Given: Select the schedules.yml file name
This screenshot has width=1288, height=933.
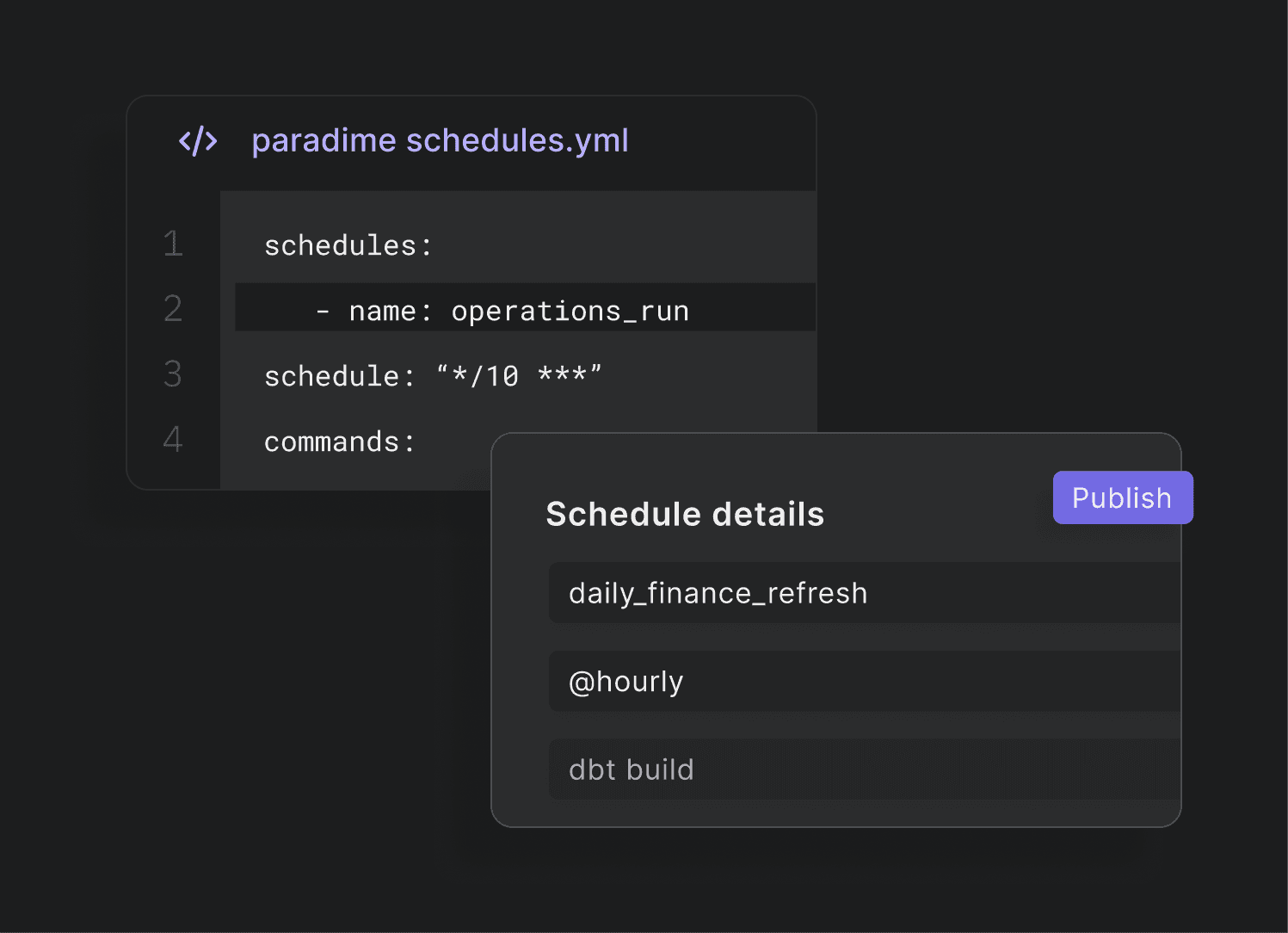Looking at the screenshot, I should pos(517,141).
